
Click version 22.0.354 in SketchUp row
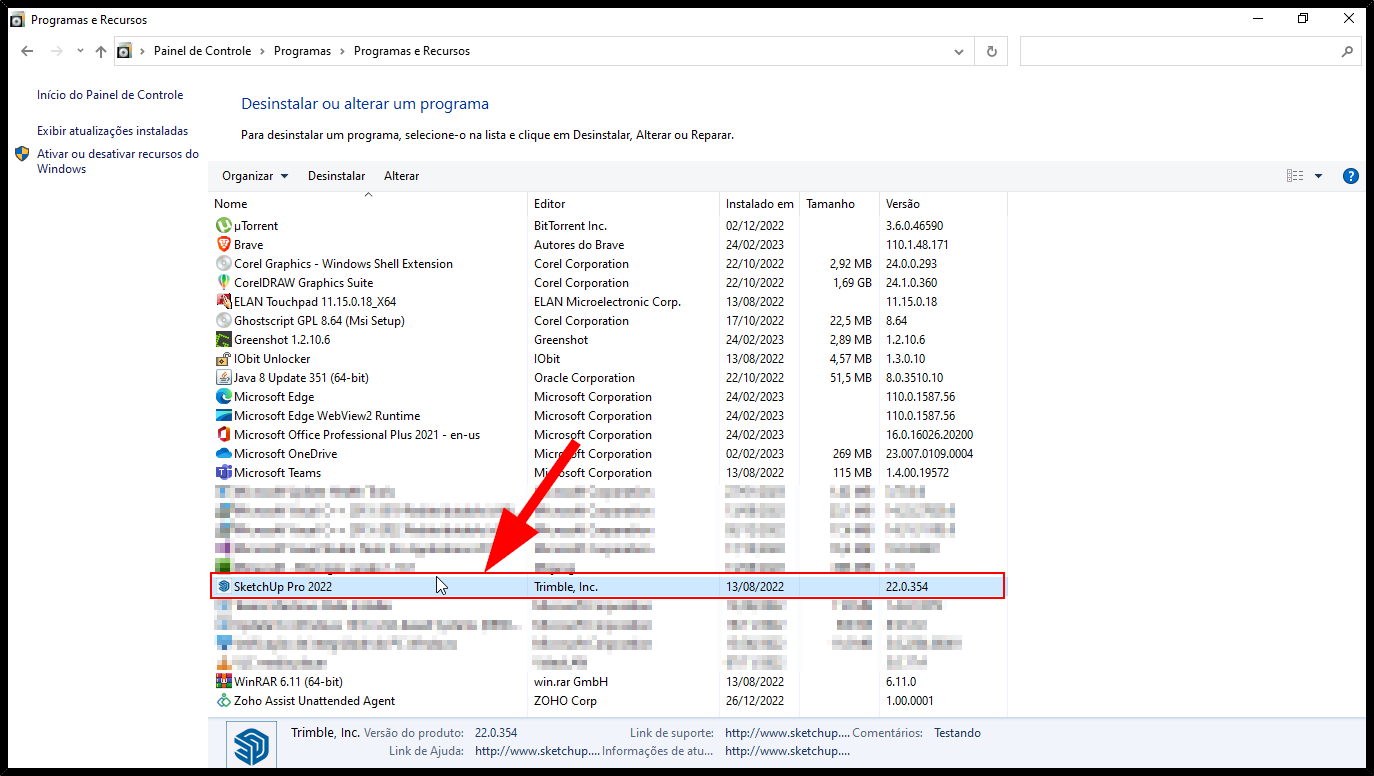pos(906,587)
